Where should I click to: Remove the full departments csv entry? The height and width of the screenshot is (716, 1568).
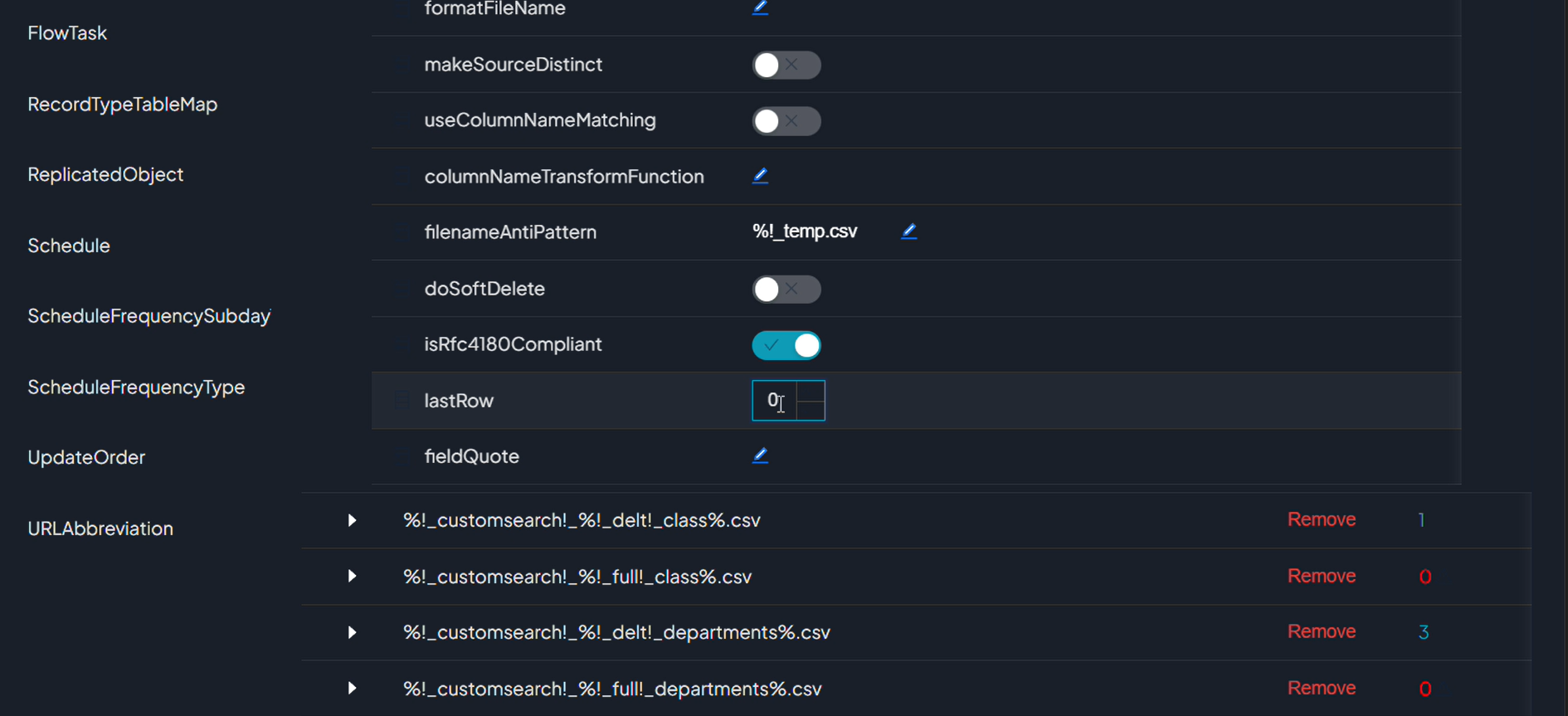pyautogui.click(x=1322, y=688)
